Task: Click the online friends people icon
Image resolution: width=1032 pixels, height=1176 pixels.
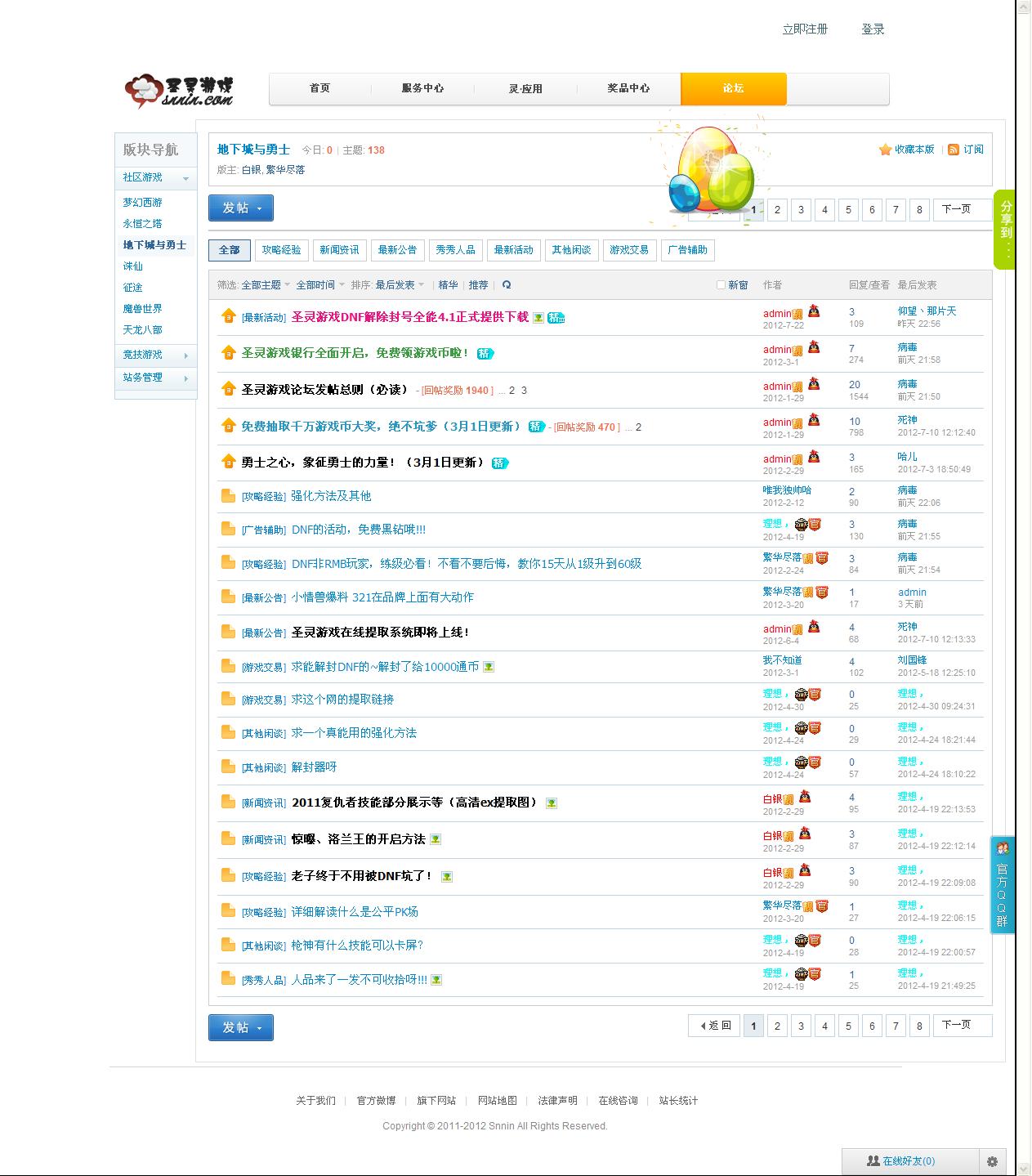Action: [x=873, y=1161]
